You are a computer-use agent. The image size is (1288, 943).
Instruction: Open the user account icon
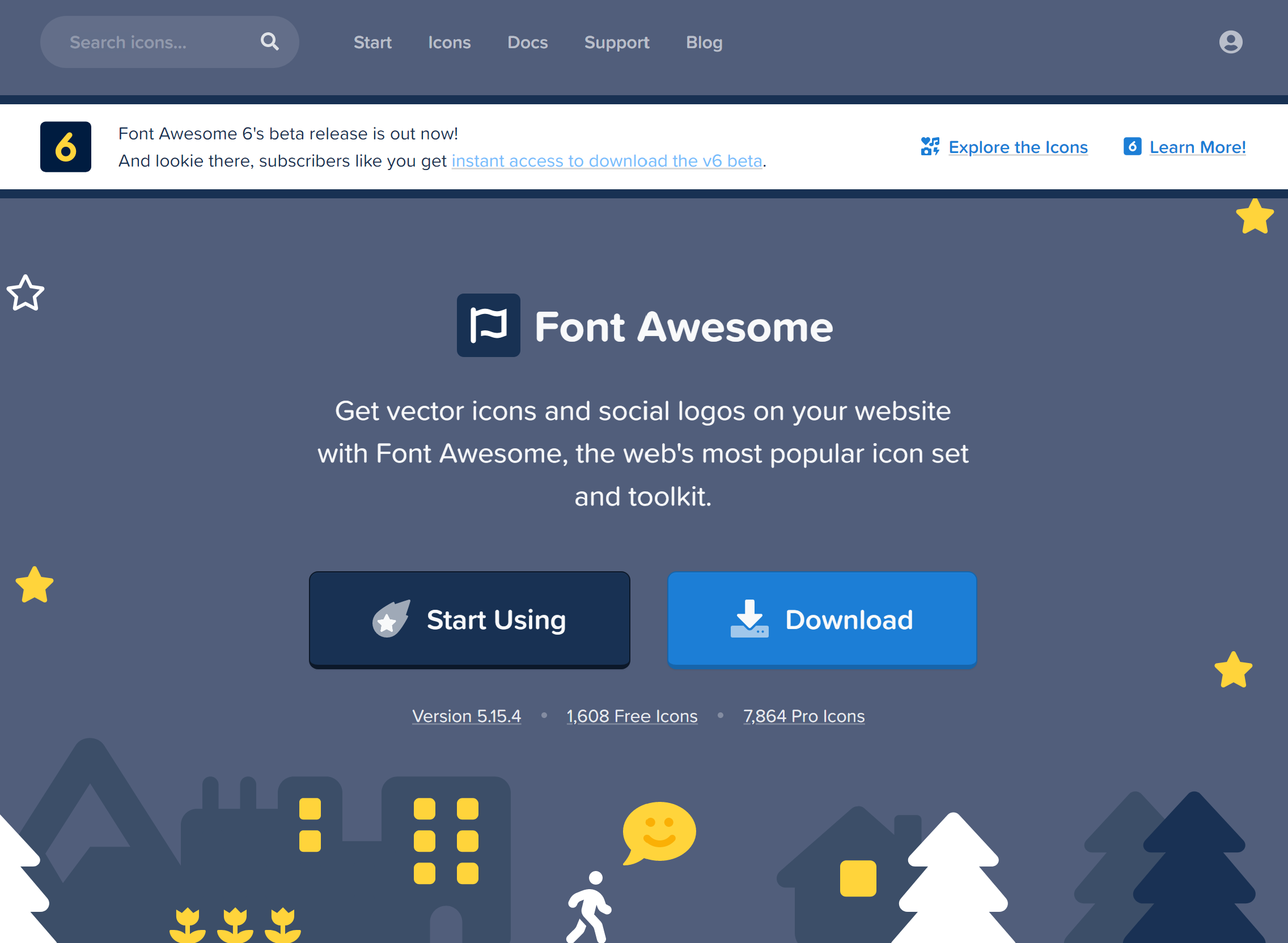point(1230,42)
